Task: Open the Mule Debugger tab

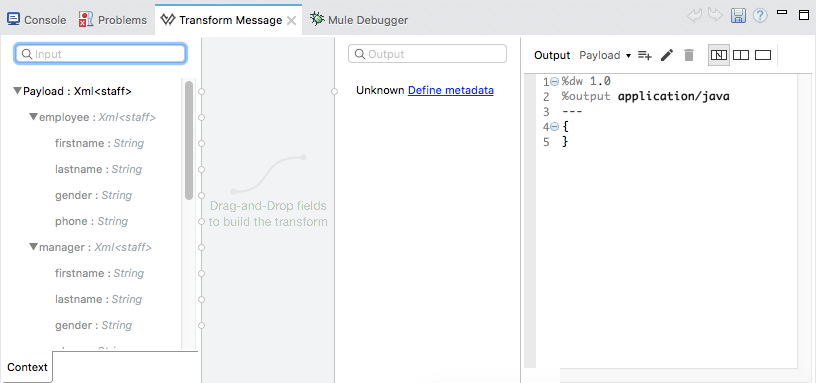Action: [359, 20]
